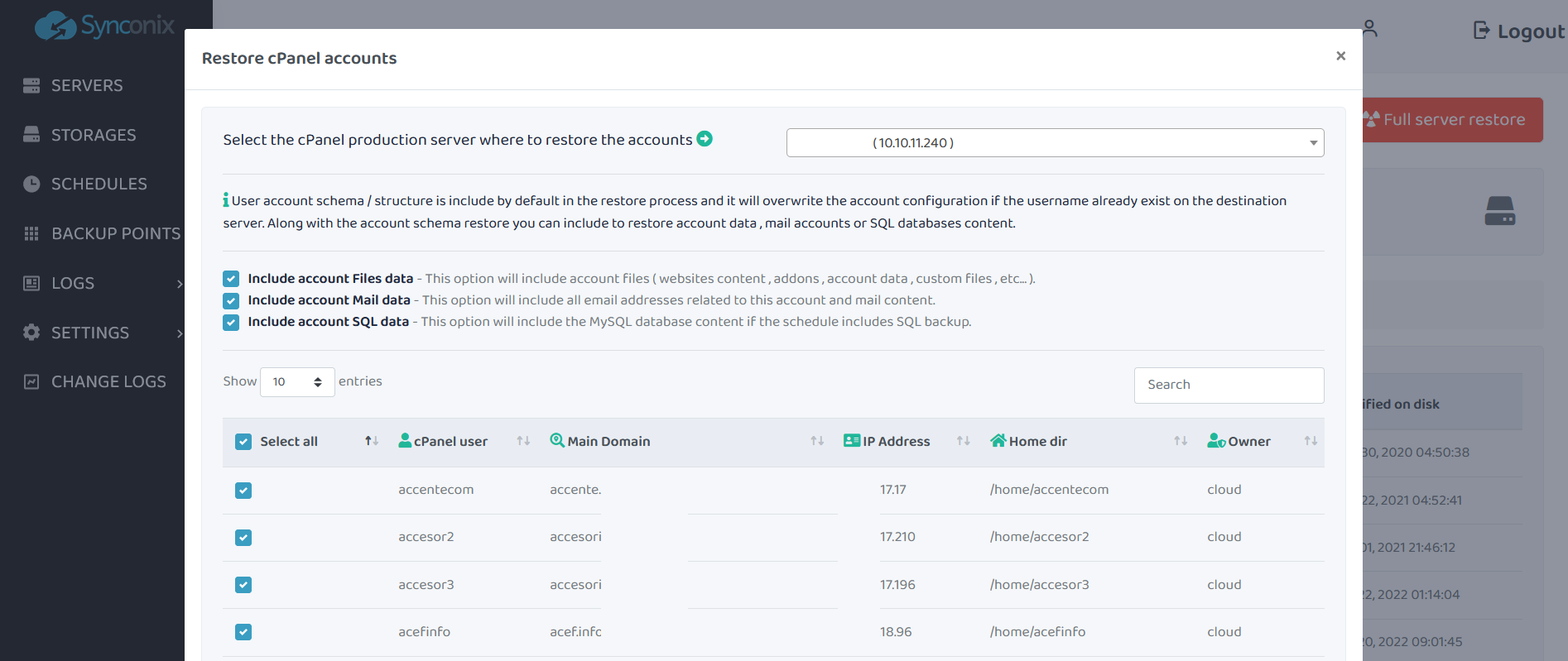Toggle Include account Mail data checkbox
Viewport: 1568px width, 661px height.
coord(231,300)
